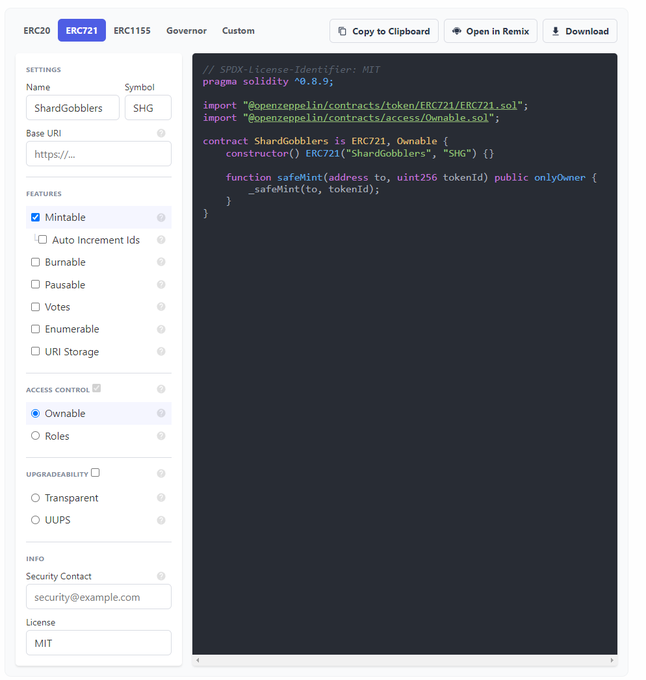The image size is (646, 680).
Task: Open help icon for Pausable
Action: coord(161,284)
